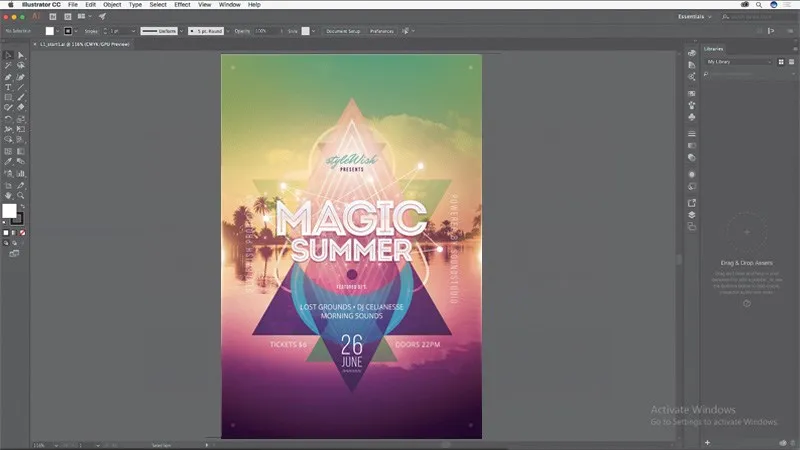Screen dimensions: 800x450
Task: Click the Preferences button
Action: click(382, 31)
